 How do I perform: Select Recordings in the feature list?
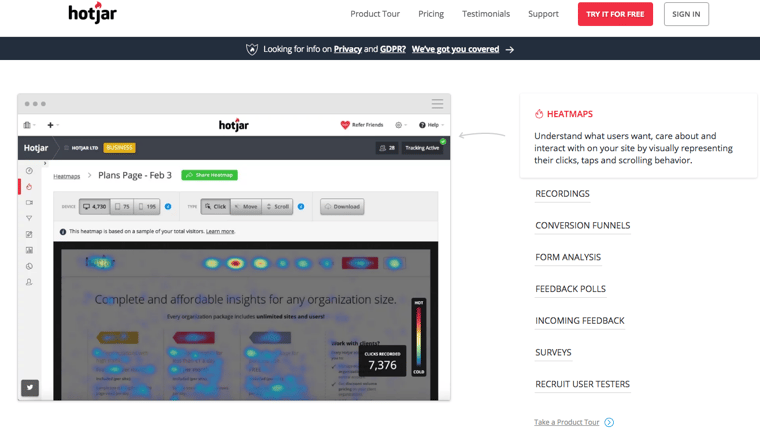click(562, 194)
